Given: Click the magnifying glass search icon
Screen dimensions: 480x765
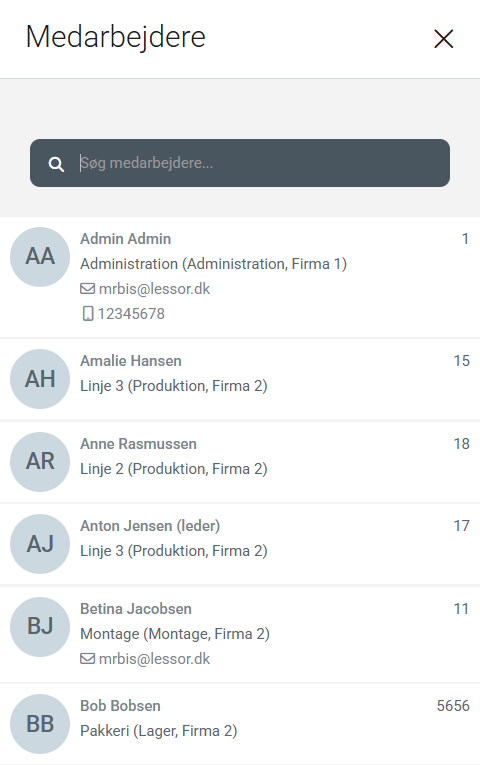Looking at the screenshot, I should tap(56, 164).
